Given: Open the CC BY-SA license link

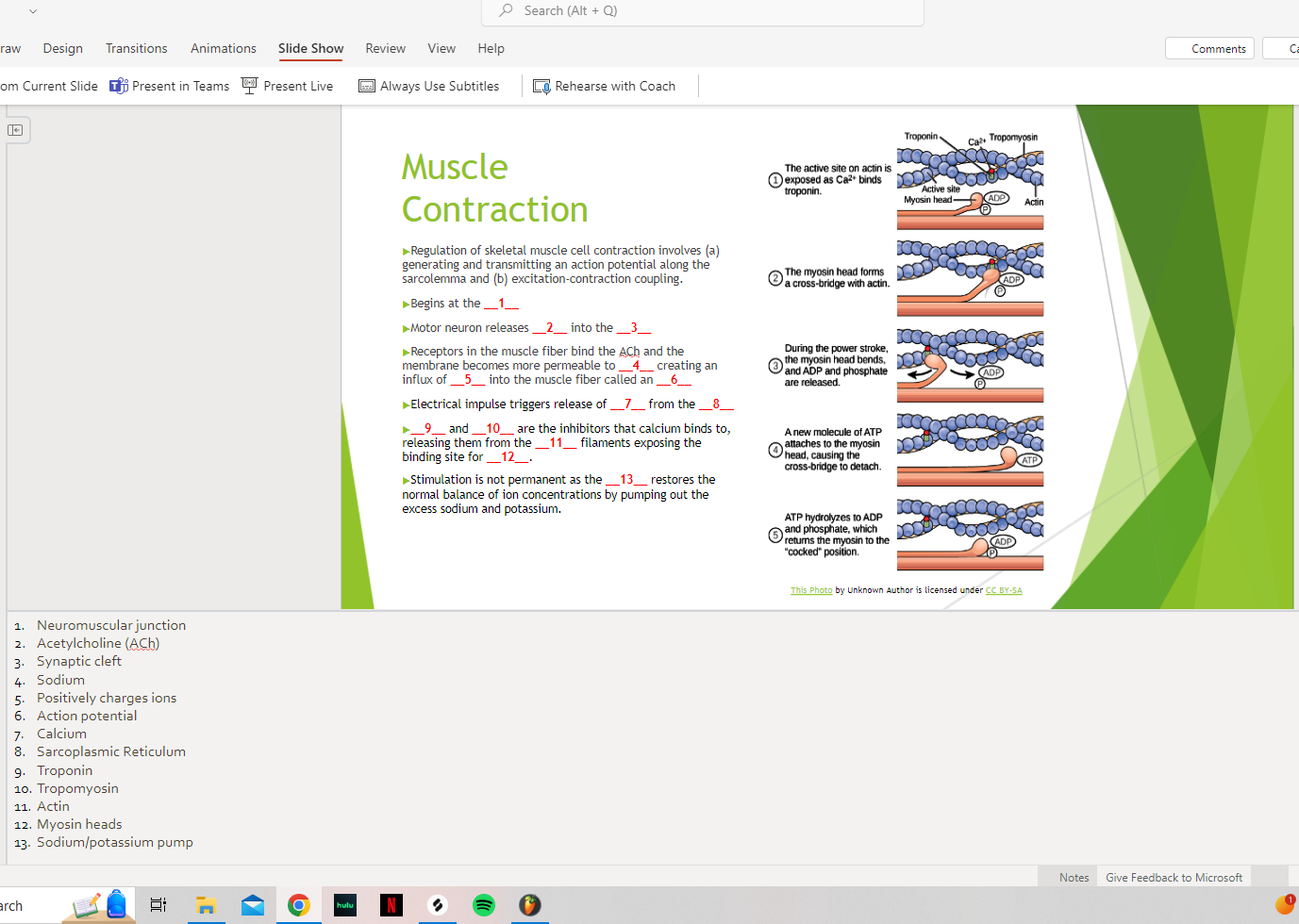Looking at the screenshot, I should tap(1004, 590).
